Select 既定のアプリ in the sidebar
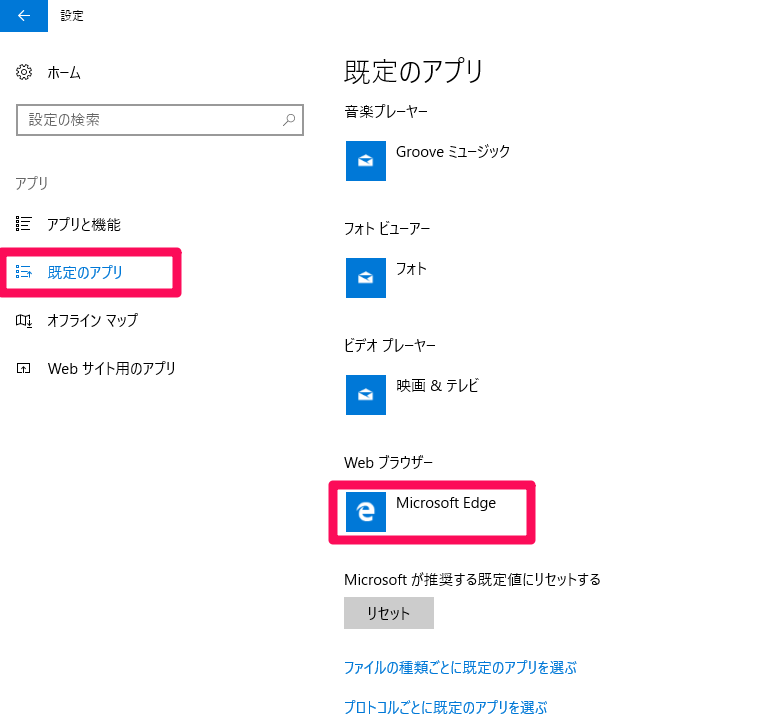This screenshot has height=716, width=759. pos(85,272)
